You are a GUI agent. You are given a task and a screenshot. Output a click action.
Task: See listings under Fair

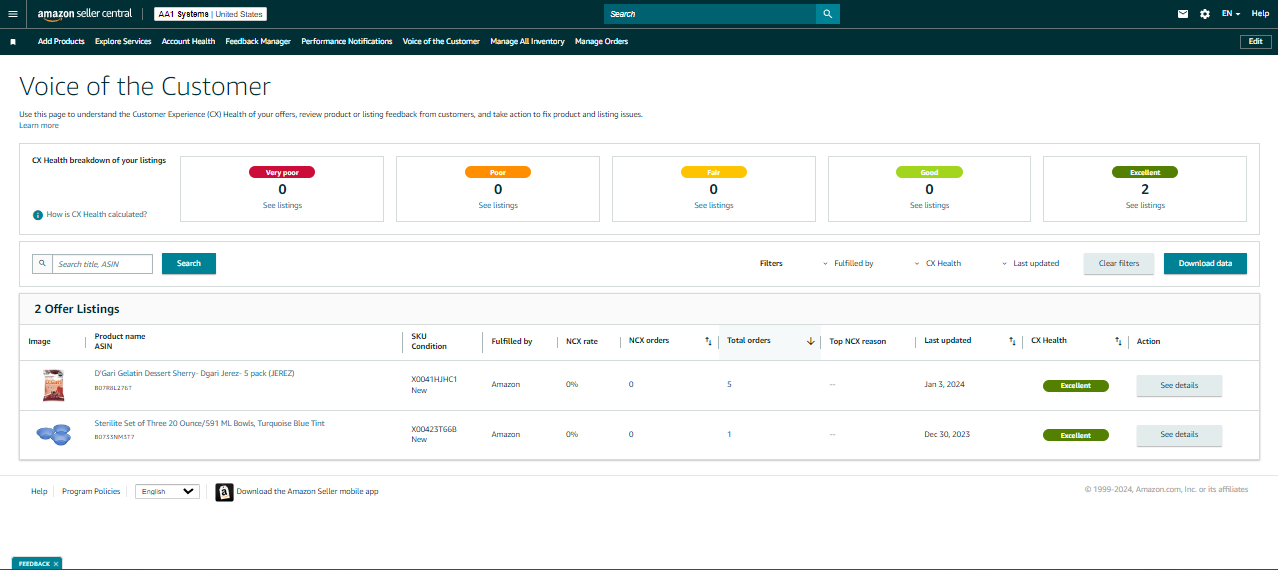tap(714, 205)
